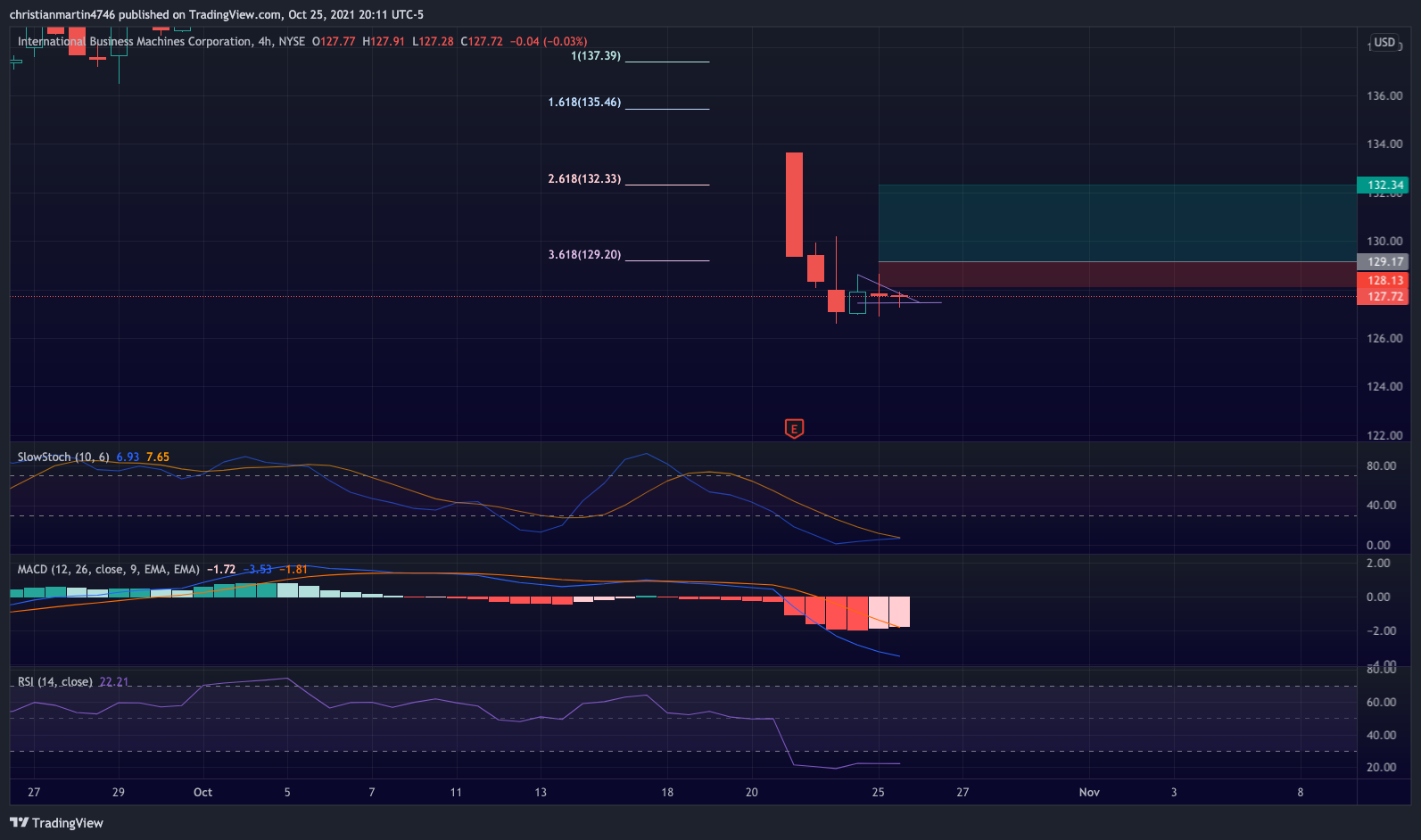Click the earnings 'E' marker on chart
The image size is (1421, 840).
tap(794, 429)
